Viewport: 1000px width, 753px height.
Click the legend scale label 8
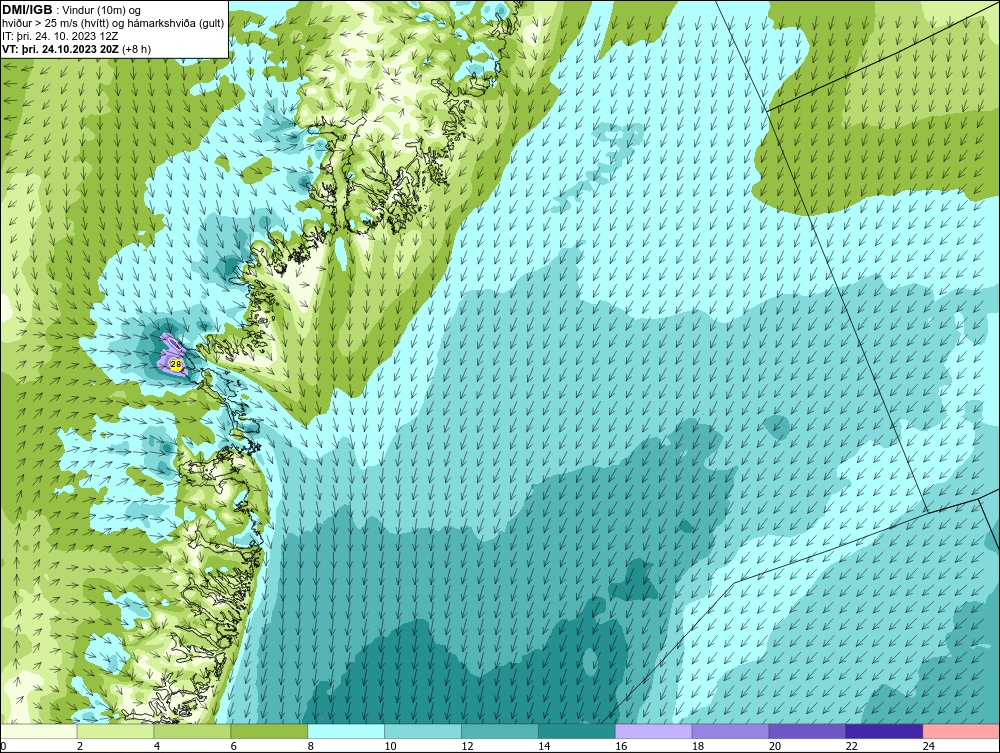coord(311,746)
